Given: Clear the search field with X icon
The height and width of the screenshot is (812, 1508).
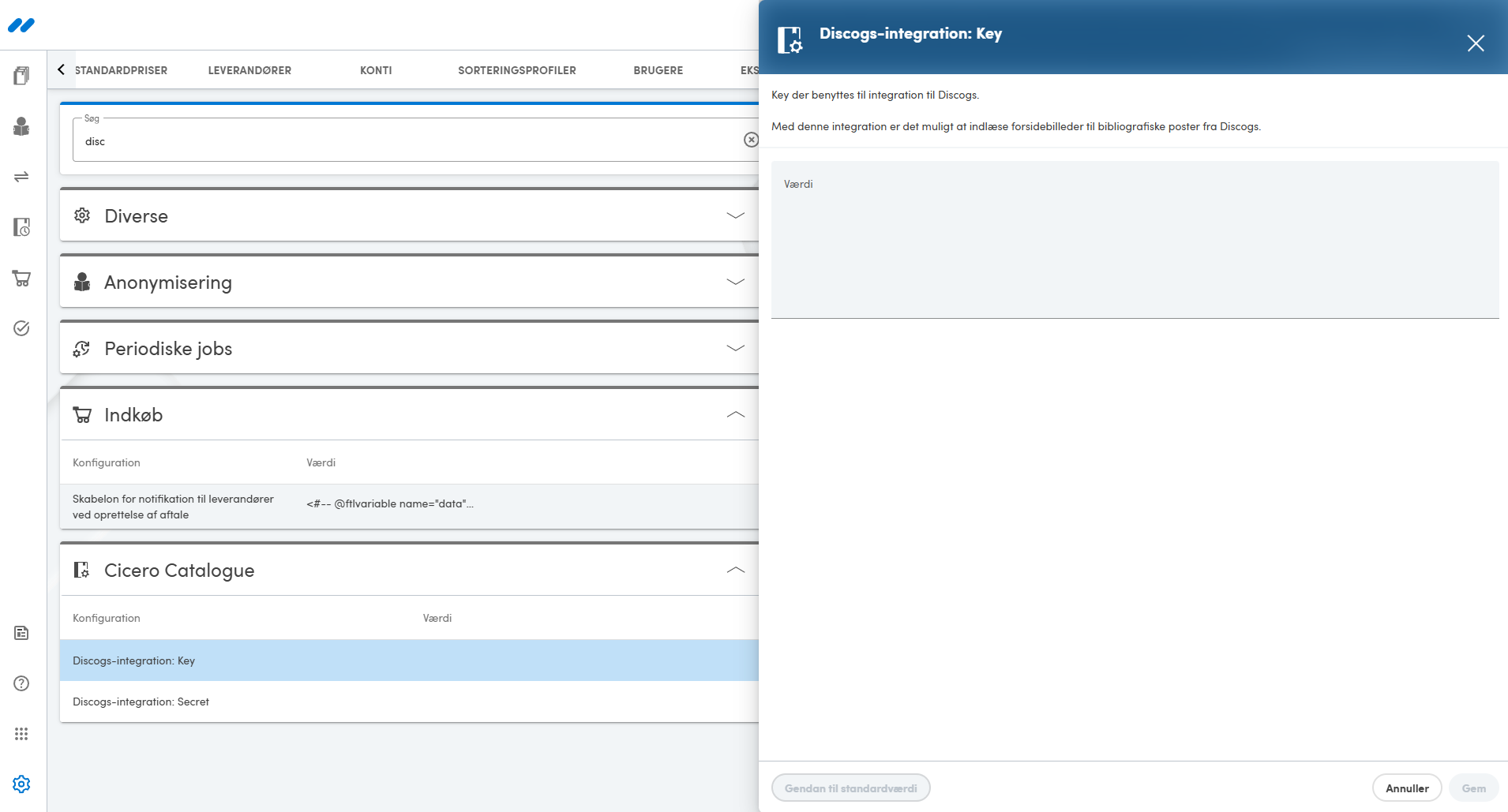Looking at the screenshot, I should [751, 140].
